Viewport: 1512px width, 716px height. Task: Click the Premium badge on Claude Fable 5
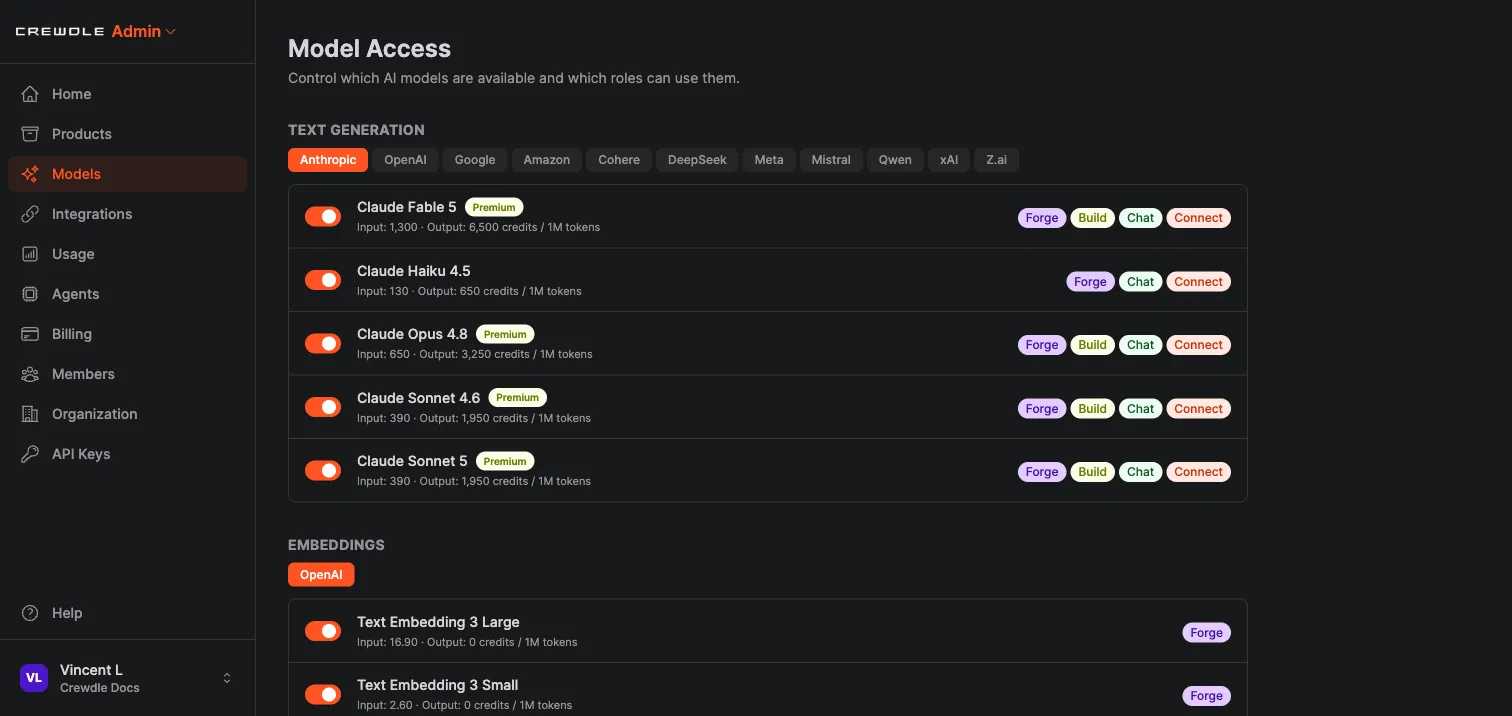pyautogui.click(x=494, y=208)
